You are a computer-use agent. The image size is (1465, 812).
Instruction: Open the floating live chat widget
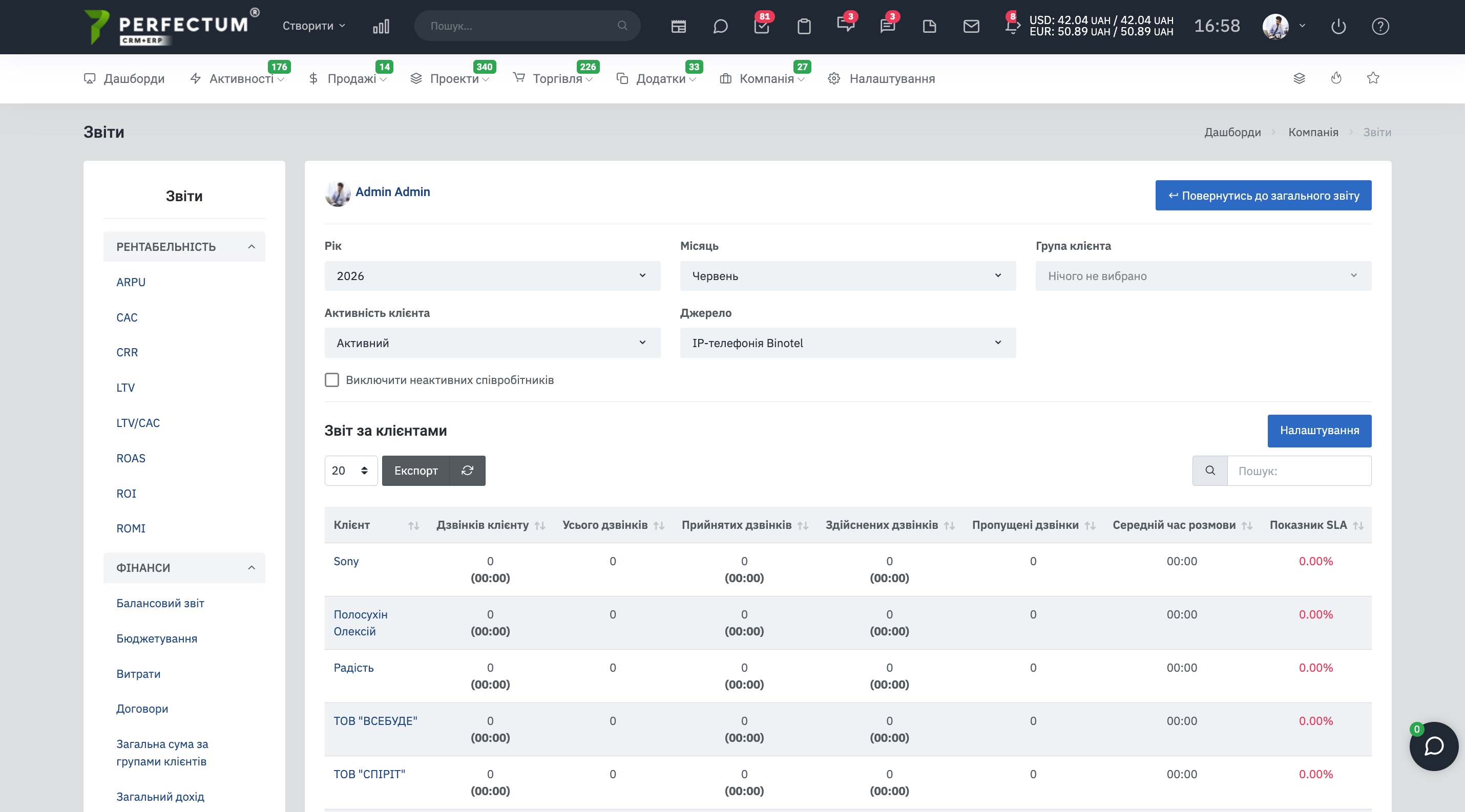(1433, 746)
